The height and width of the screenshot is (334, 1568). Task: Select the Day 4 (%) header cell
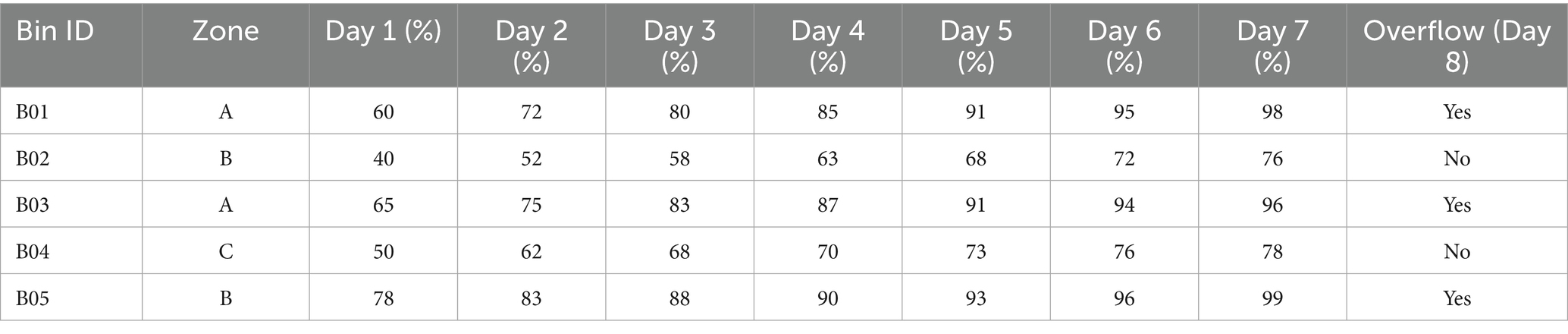pos(827,46)
